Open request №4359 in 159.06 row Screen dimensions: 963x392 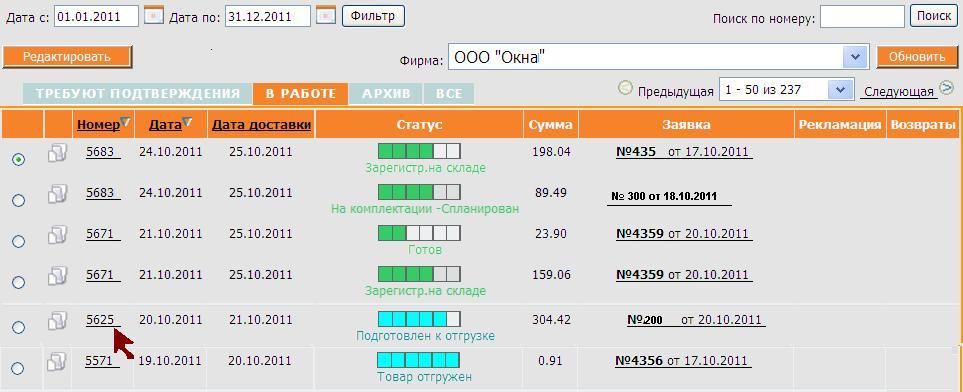click(684, 275)
